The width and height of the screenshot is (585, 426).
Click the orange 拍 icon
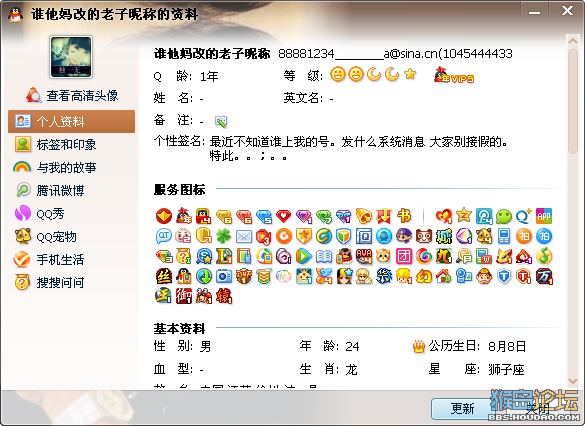pyautogui.click(x=524, y=236)
